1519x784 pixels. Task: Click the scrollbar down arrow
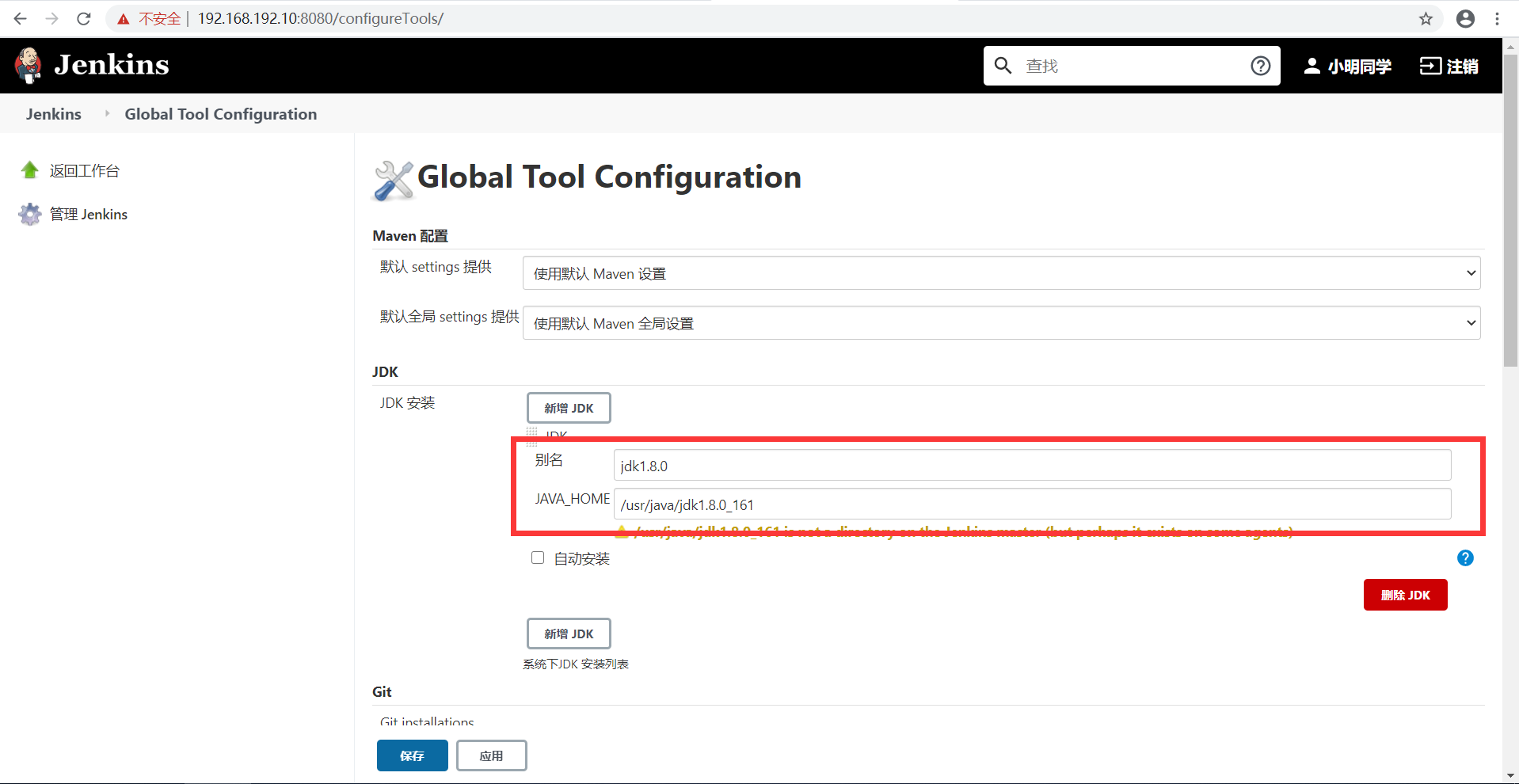click(x=1510, y=776)
